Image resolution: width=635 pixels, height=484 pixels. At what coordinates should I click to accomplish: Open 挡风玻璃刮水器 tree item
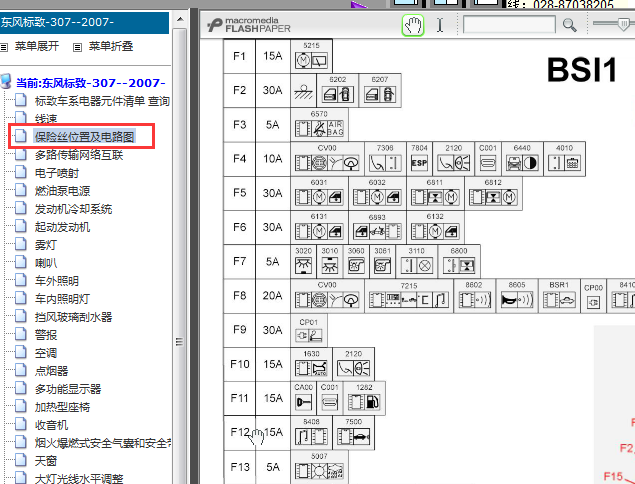[73, 317]
